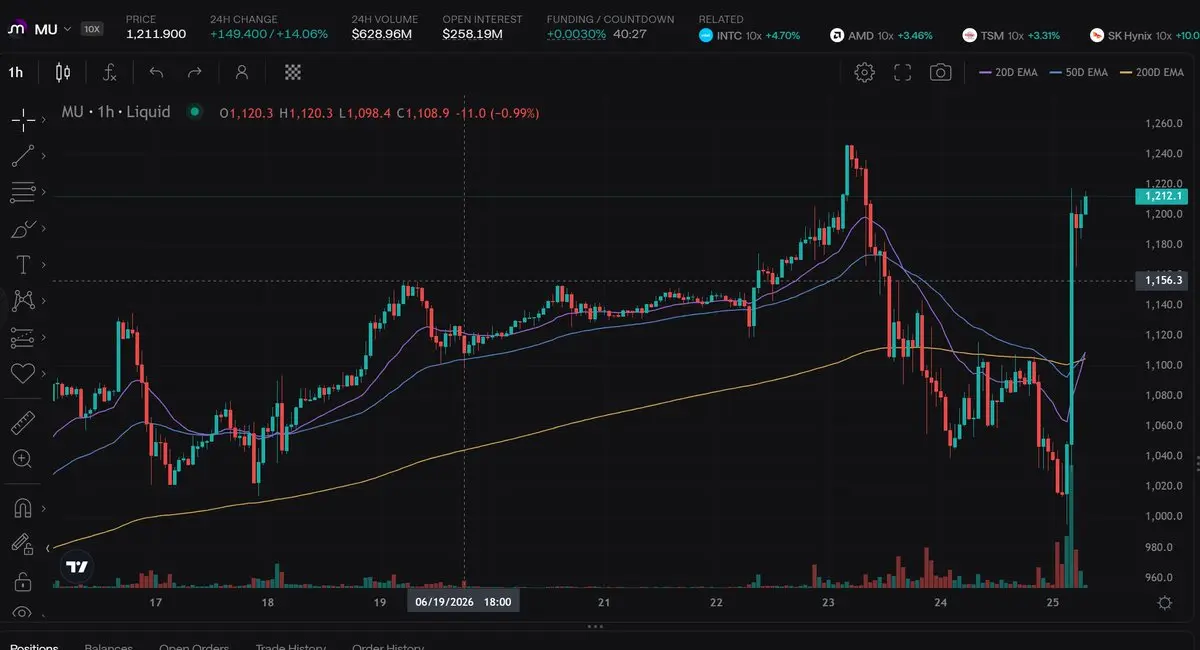This screenshot has height=650, width=1200.
Task: Select the ruler measure tool
Action: pyautogui.click(x=23, y=422)
